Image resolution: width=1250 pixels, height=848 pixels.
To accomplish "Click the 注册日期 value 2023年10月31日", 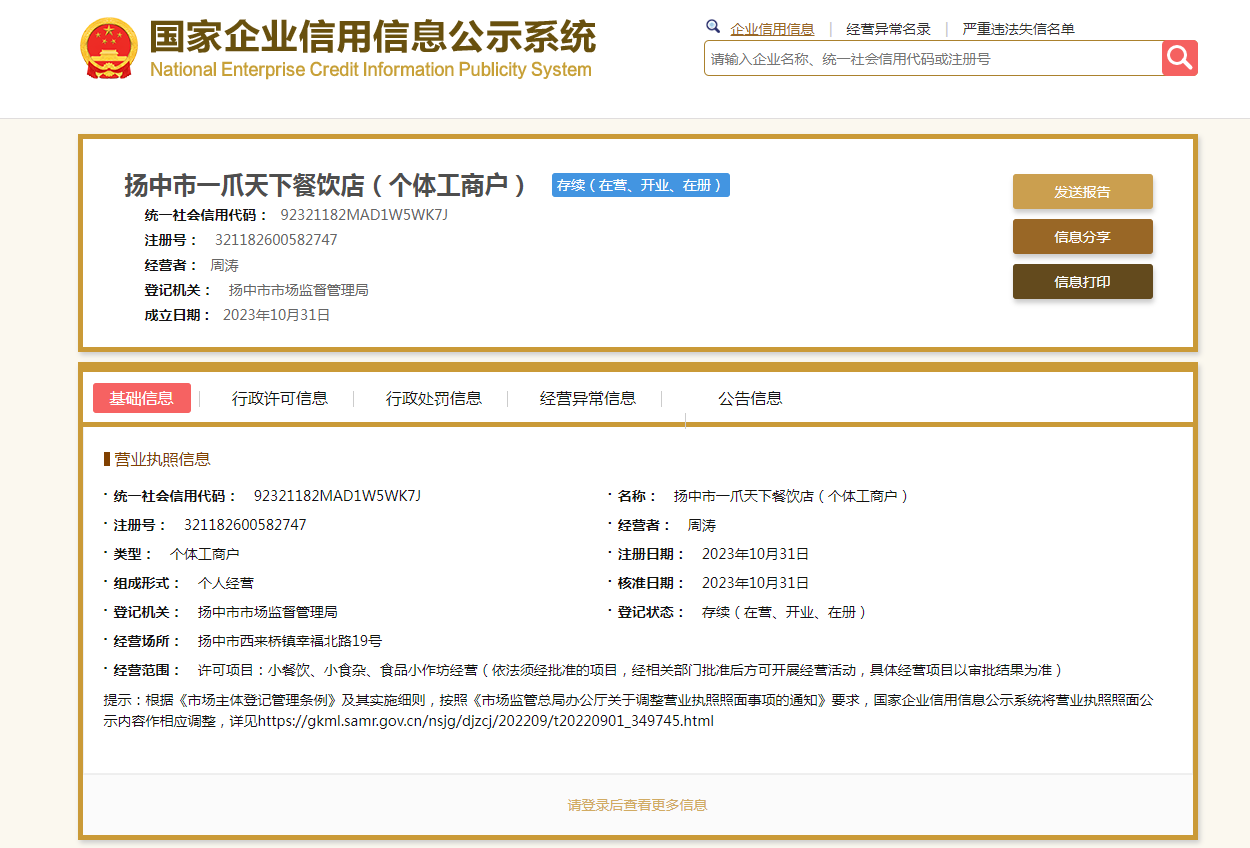I will coord(755,554).
